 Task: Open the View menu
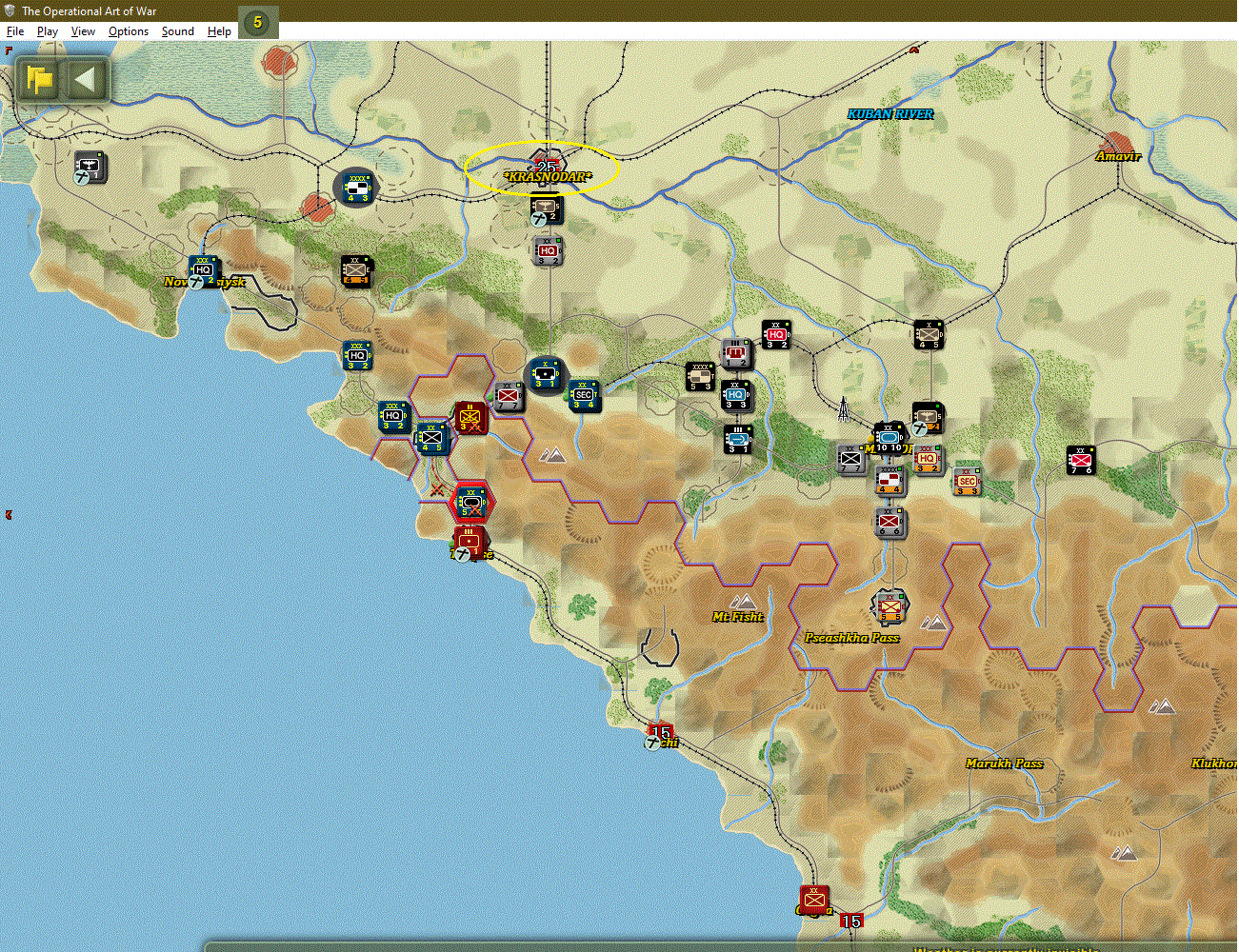[83, 30]
